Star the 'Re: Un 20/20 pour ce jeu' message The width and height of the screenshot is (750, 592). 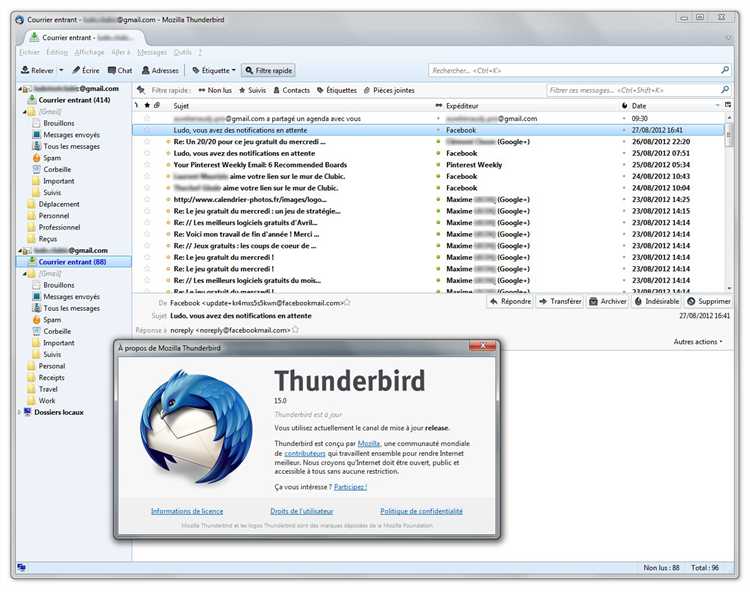147,142
